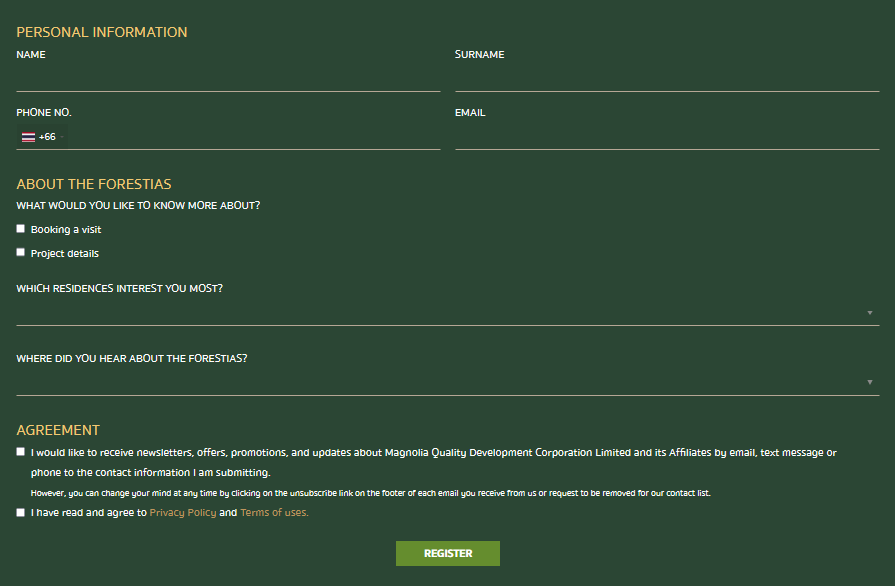Select the Surname text field

coord(667,80)
